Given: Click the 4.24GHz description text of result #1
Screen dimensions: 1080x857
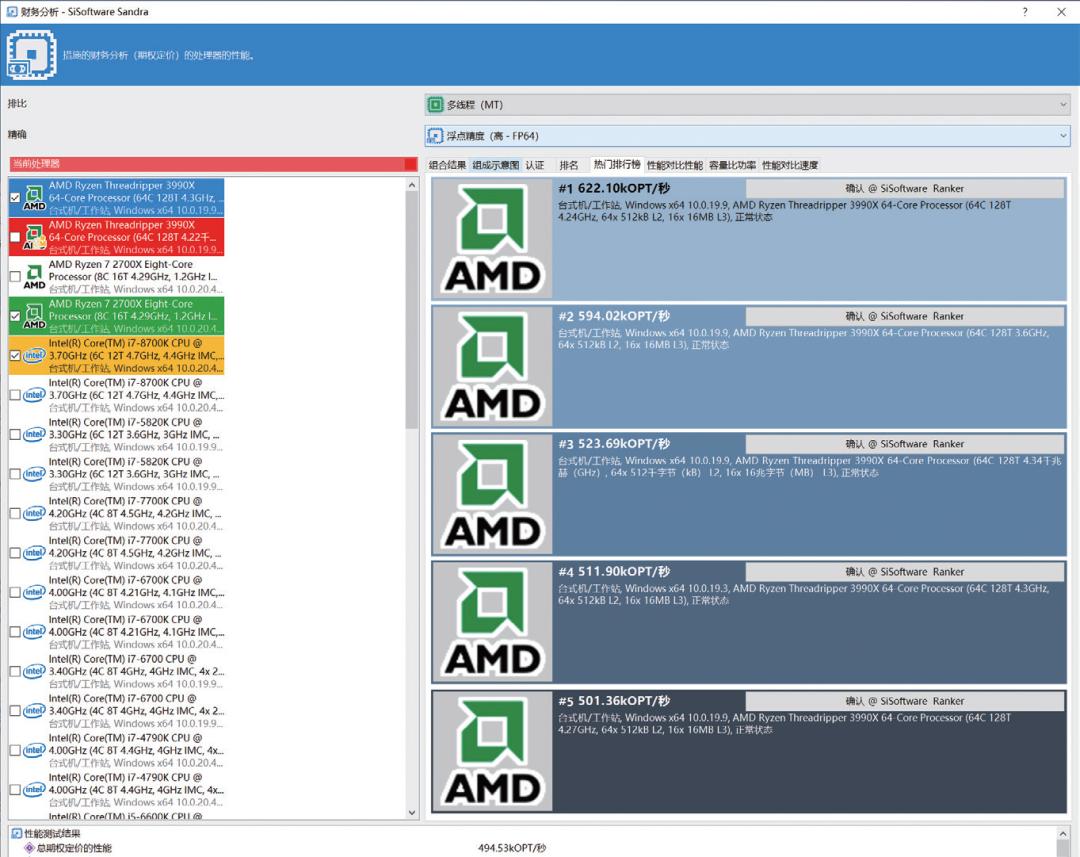Looking at the screenshot, I should (785, 211).
